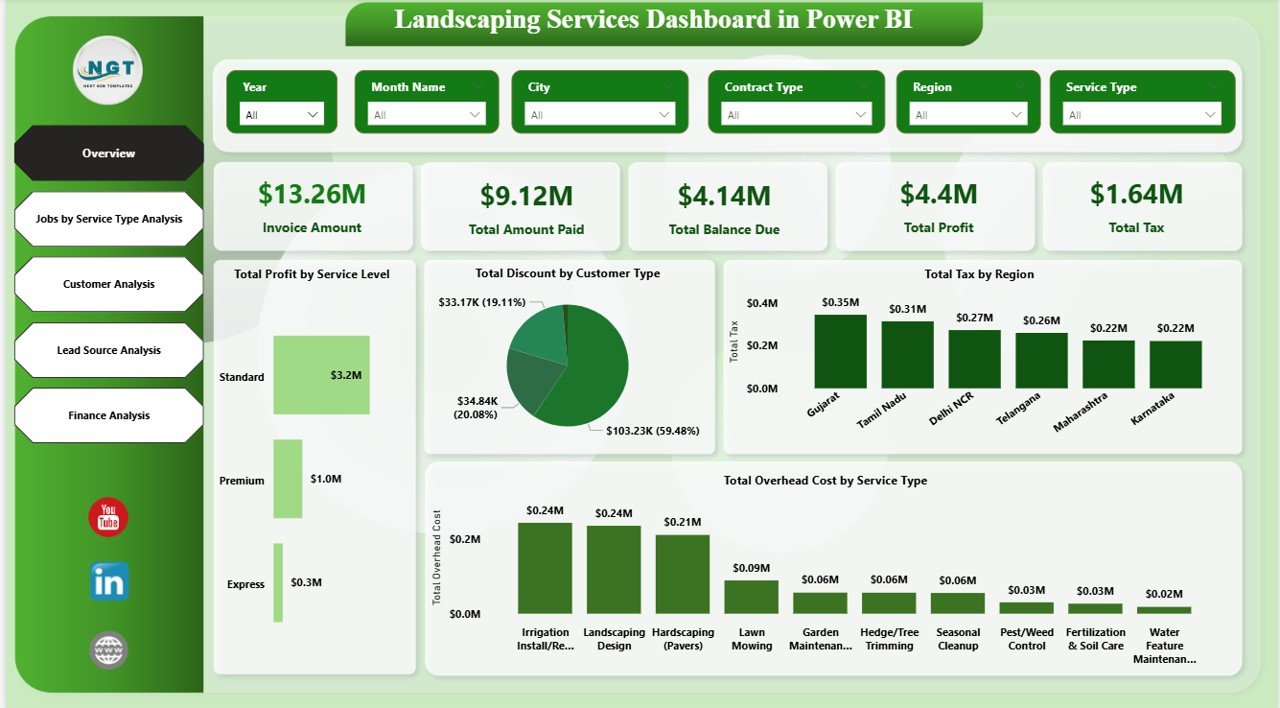Open the Month Name slicer dropdown

pyautogui.click(x=474, y=113)
